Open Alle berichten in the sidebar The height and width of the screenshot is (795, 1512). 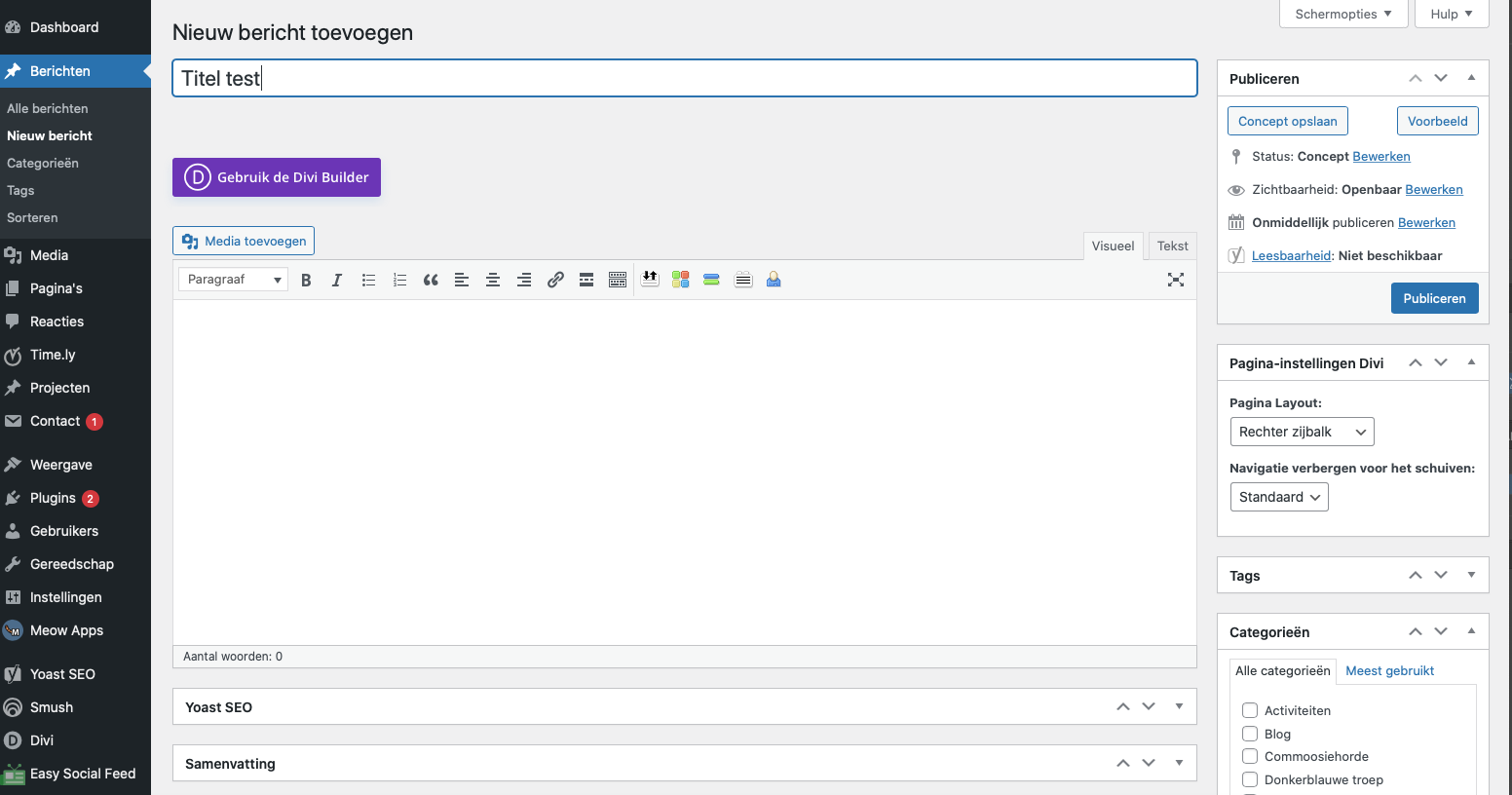click(x=48, y=108)
